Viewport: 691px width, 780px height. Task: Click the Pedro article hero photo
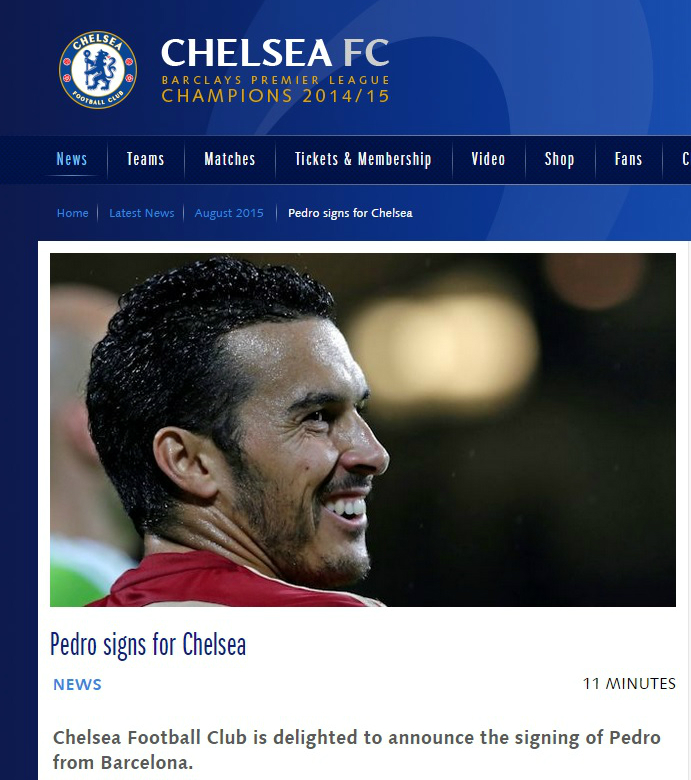click(363, 430)
